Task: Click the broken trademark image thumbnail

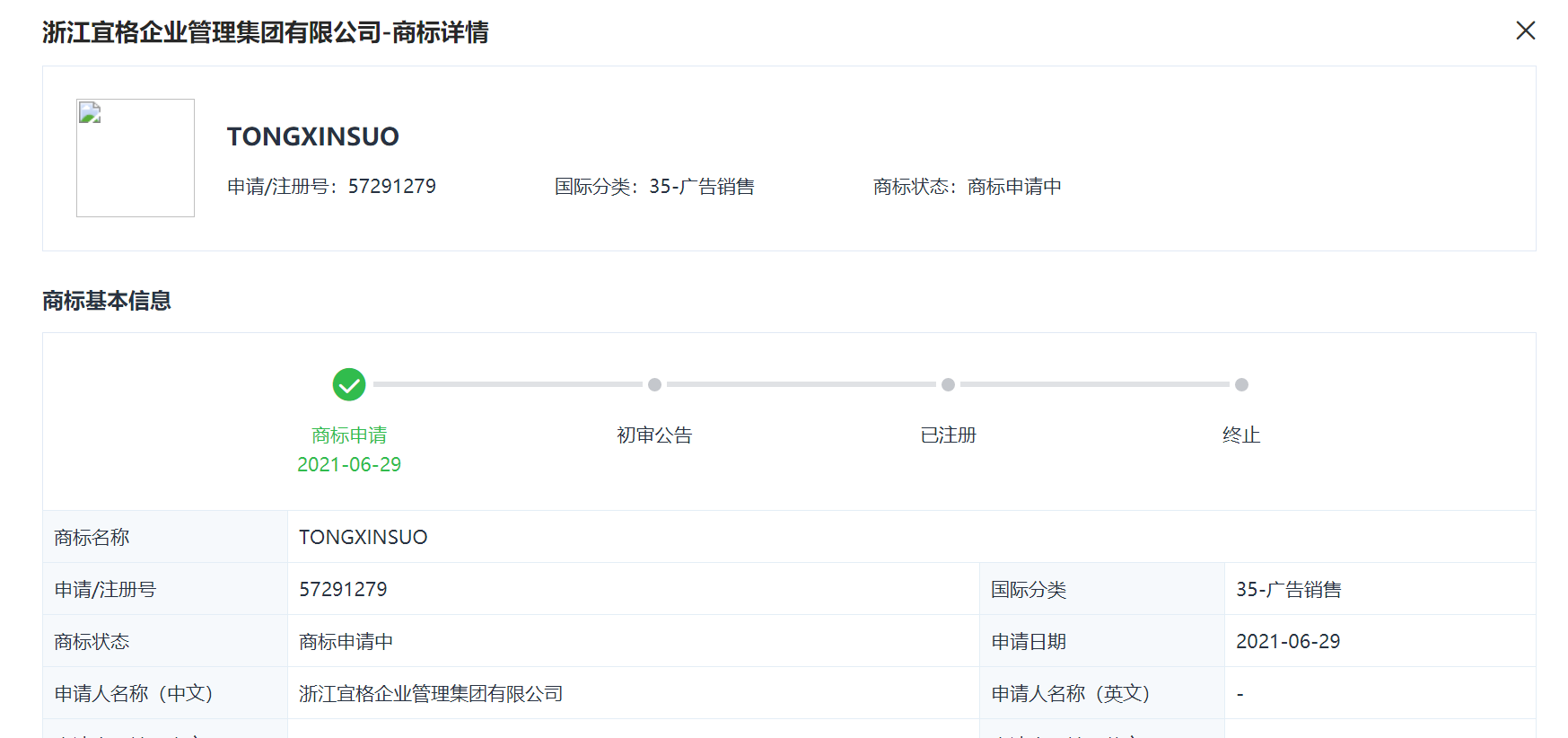Action: [x=136, y=158]
